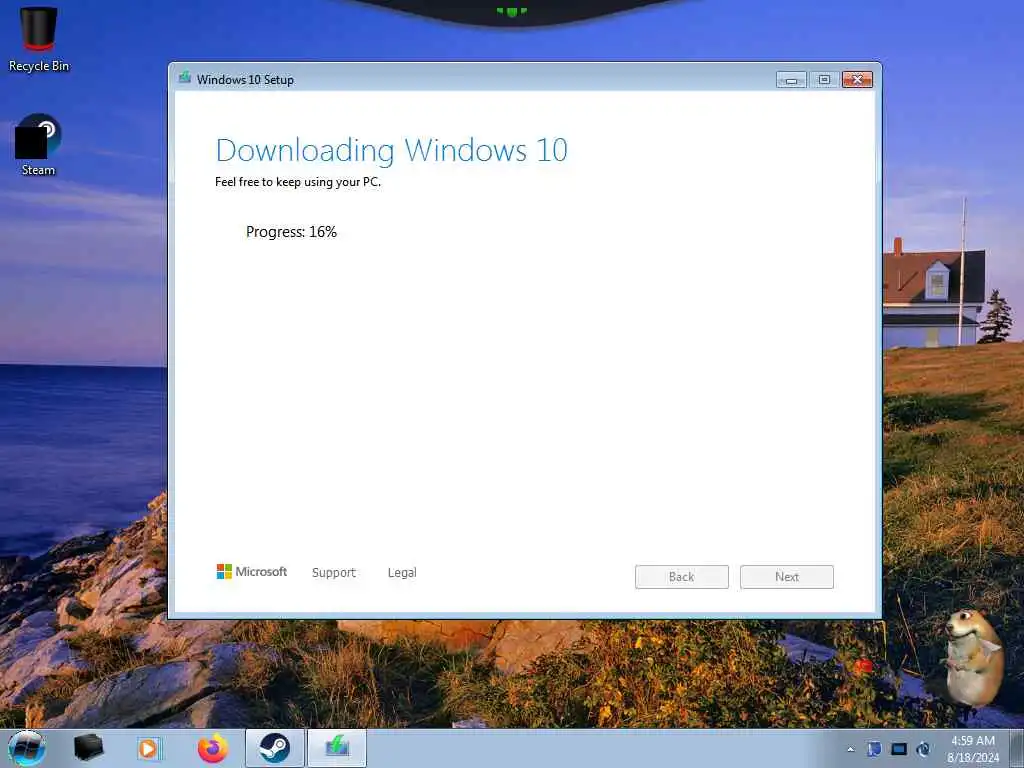Image resolution: width=1024 pixels, height=768 pixels.
Task: Select the Windows 10 Setup taskbar button
Action: (x=337, y=748)
